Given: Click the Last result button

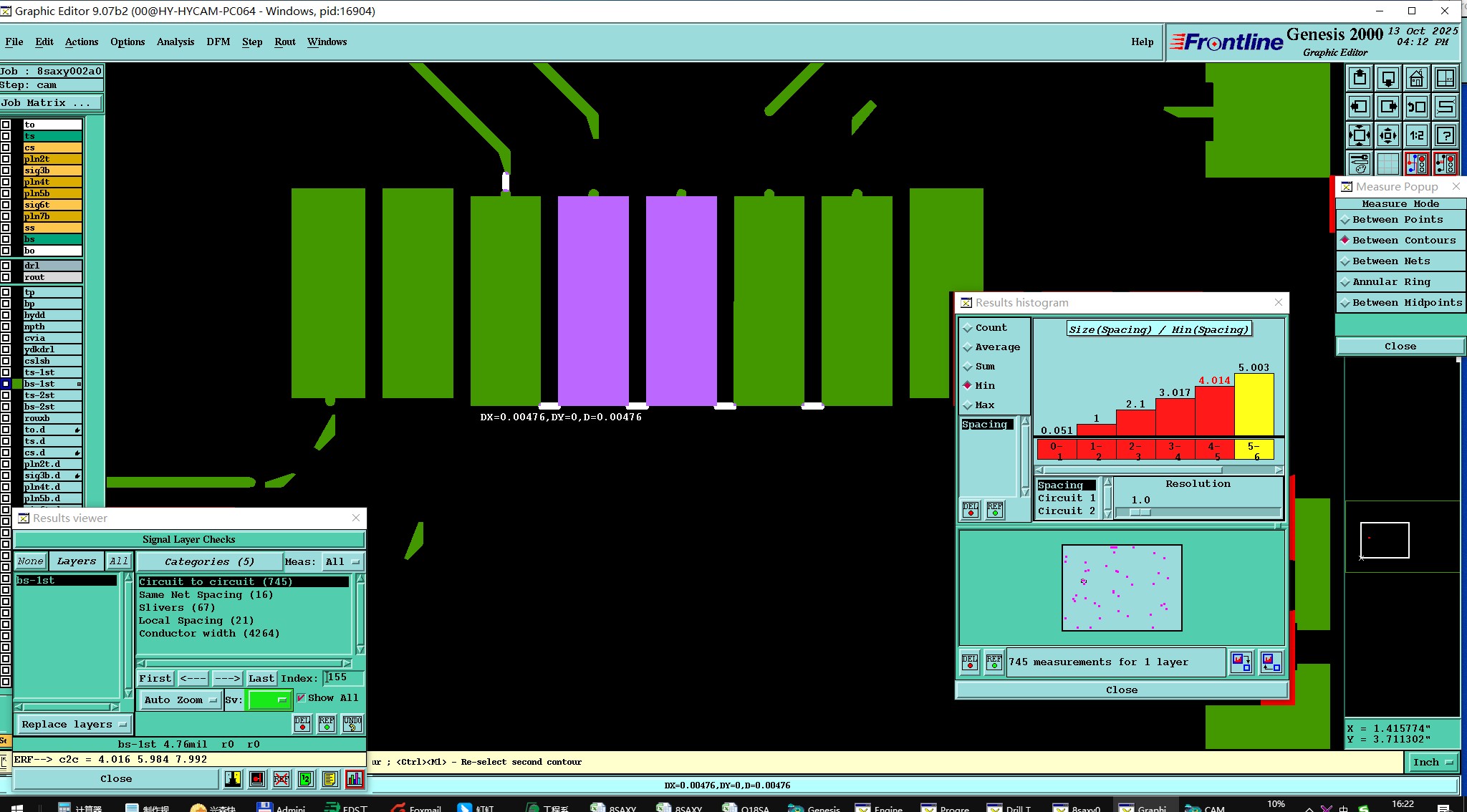Looking at the screenshot, I should tap(261, 678).
